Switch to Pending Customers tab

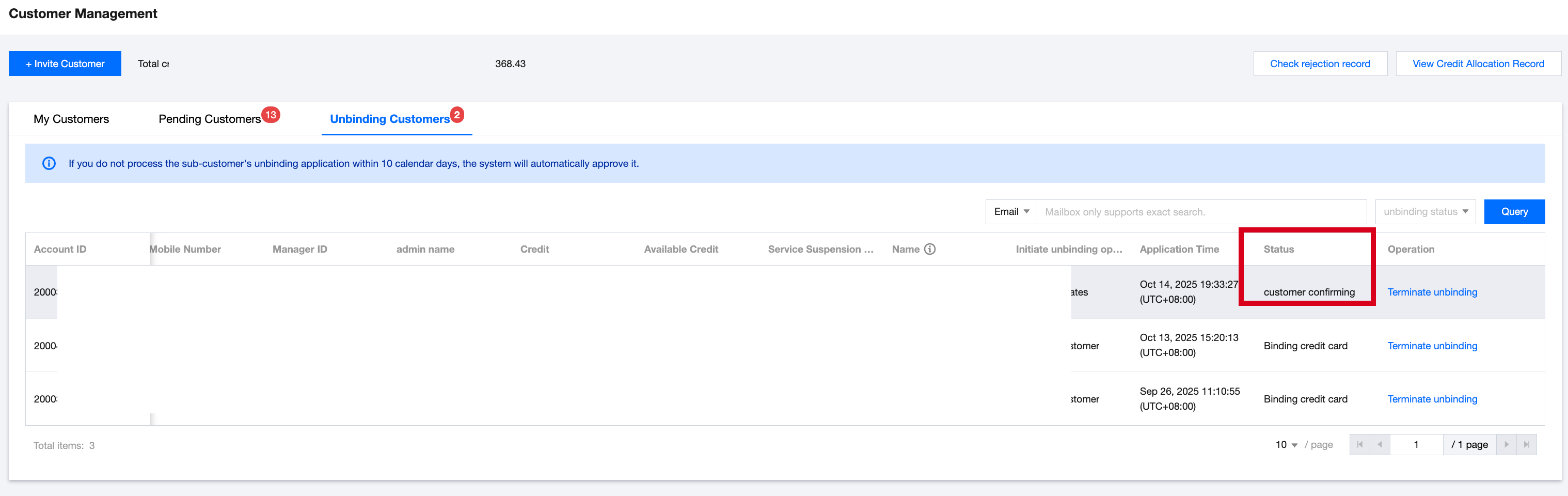tap(210, 119)
